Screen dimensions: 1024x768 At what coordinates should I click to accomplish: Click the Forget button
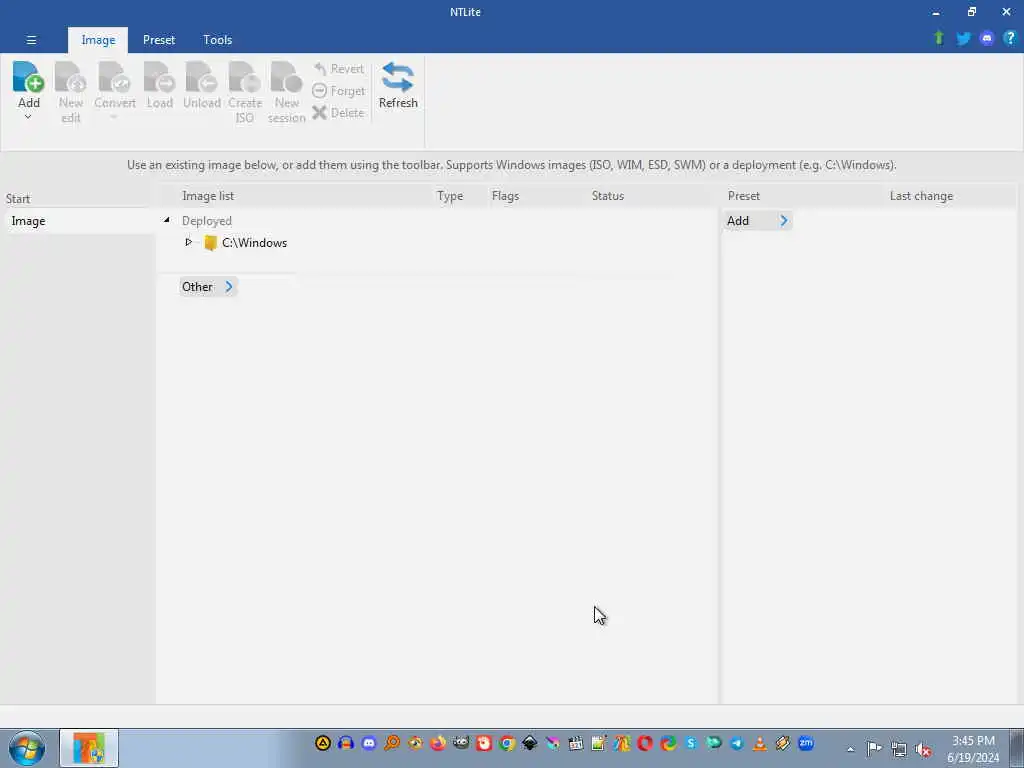(x=338, y=91)
